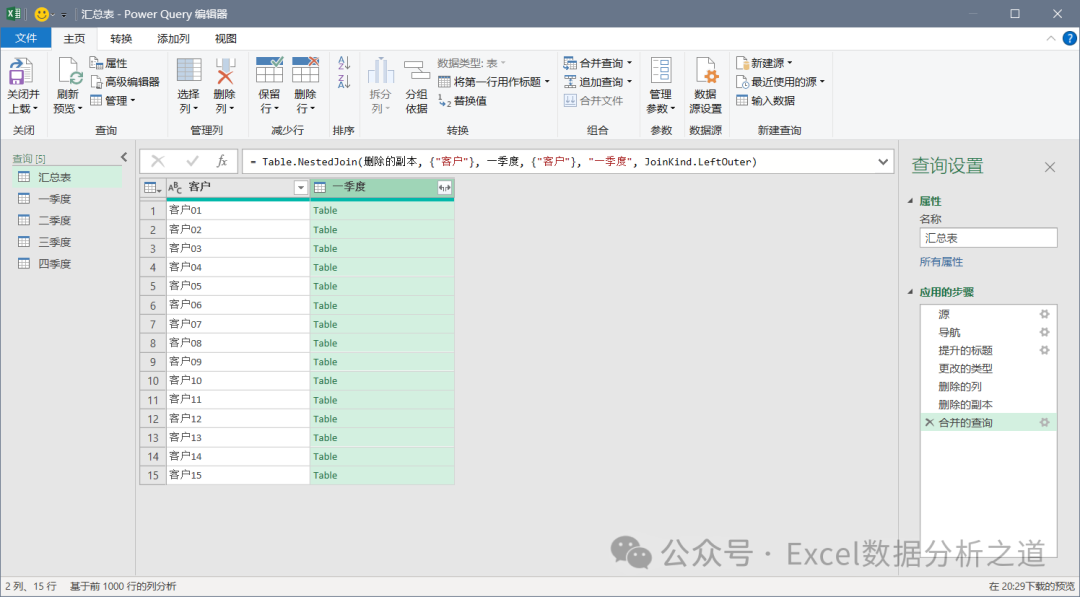Close the 查询设置 pane

1050,167
